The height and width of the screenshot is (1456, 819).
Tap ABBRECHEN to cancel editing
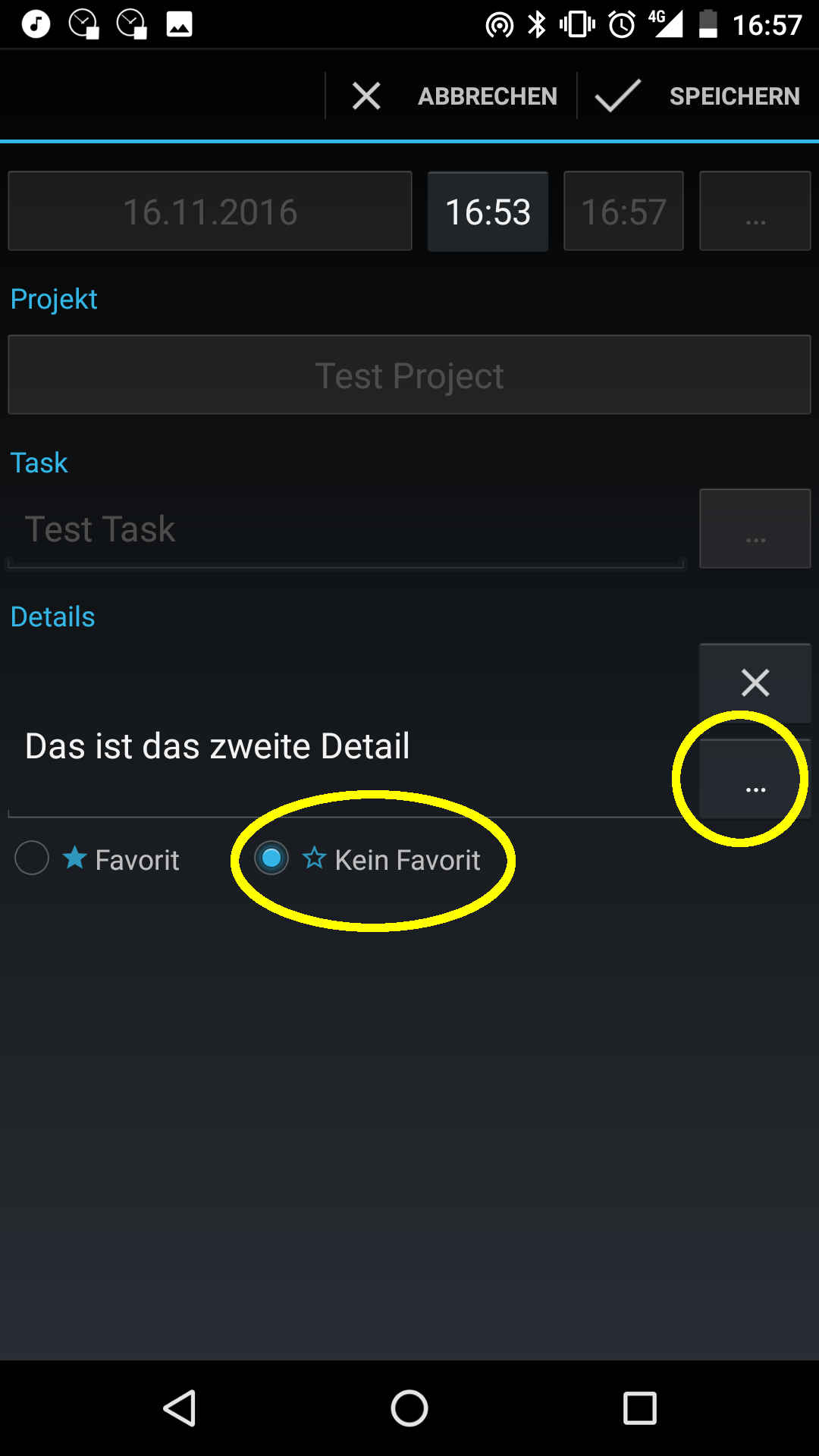tap(488, 96)
